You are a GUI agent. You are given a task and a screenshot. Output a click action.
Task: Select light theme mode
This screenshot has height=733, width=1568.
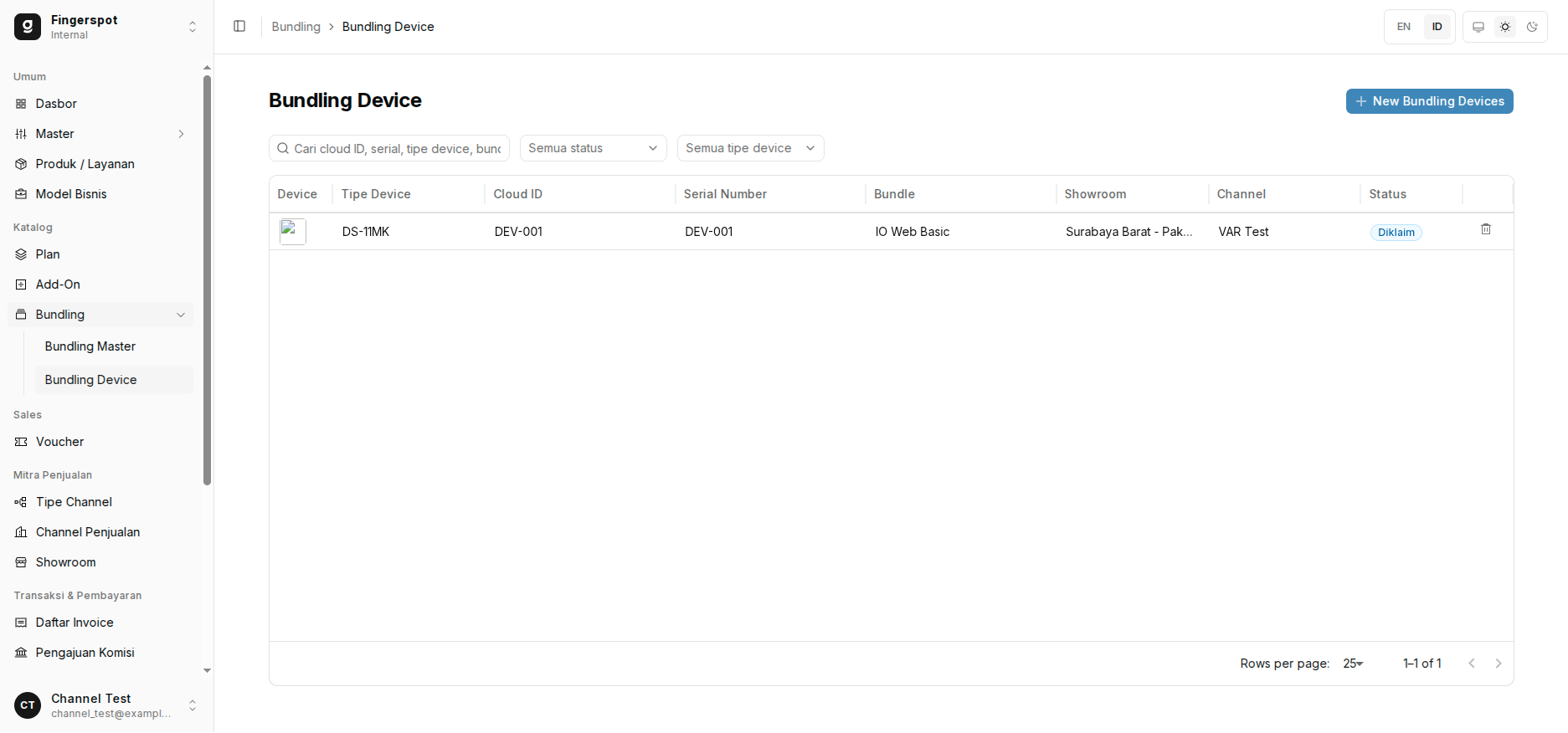[x=1505, y=27]
